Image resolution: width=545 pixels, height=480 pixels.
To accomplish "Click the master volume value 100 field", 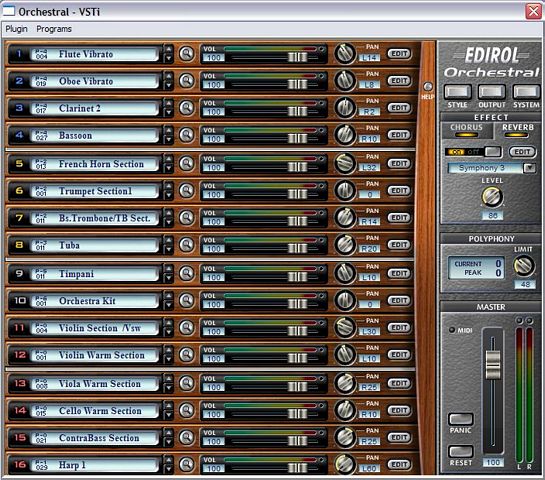I will tap(493, 463).
